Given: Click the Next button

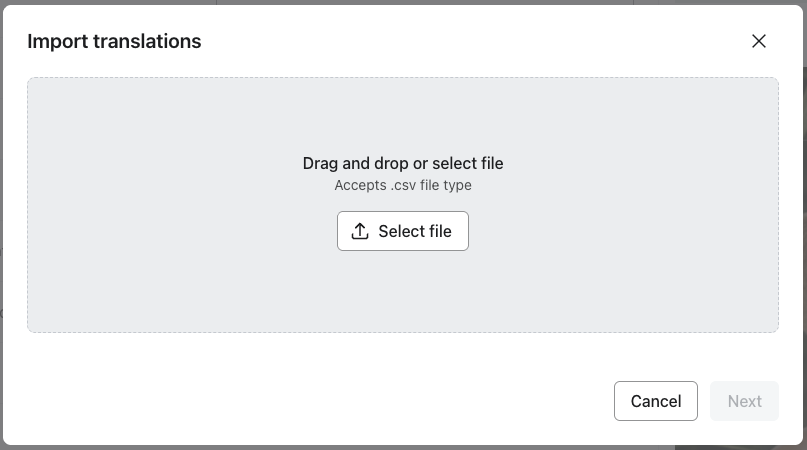Looking at the screenshot, I should click(x=744, y=401).
